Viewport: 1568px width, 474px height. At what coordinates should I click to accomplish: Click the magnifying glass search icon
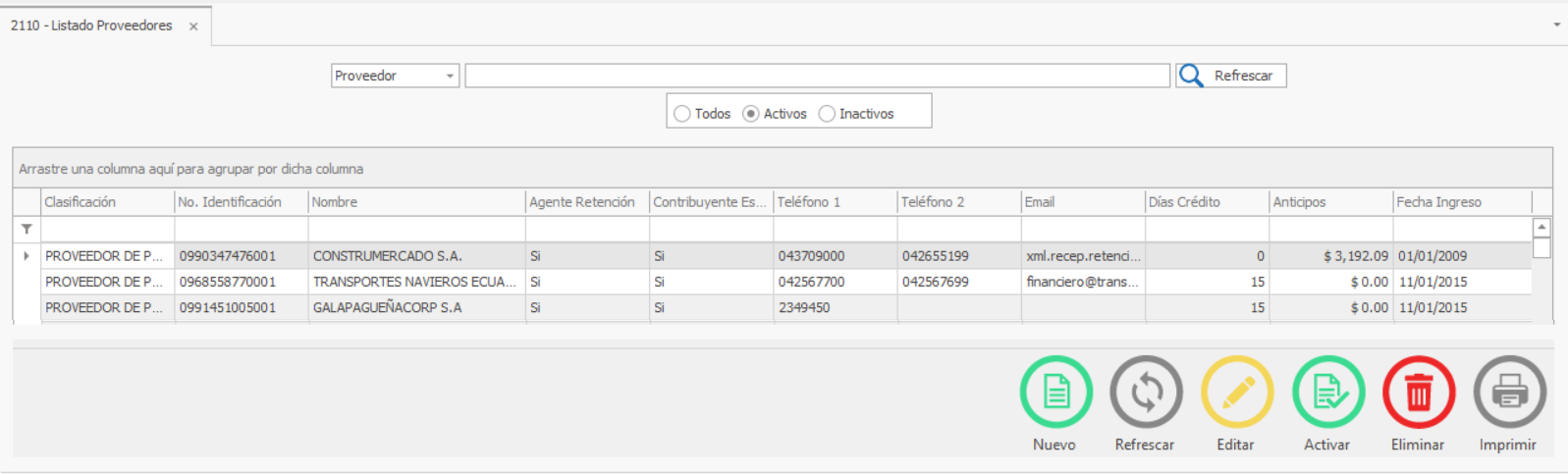(x=1191, y=76)
